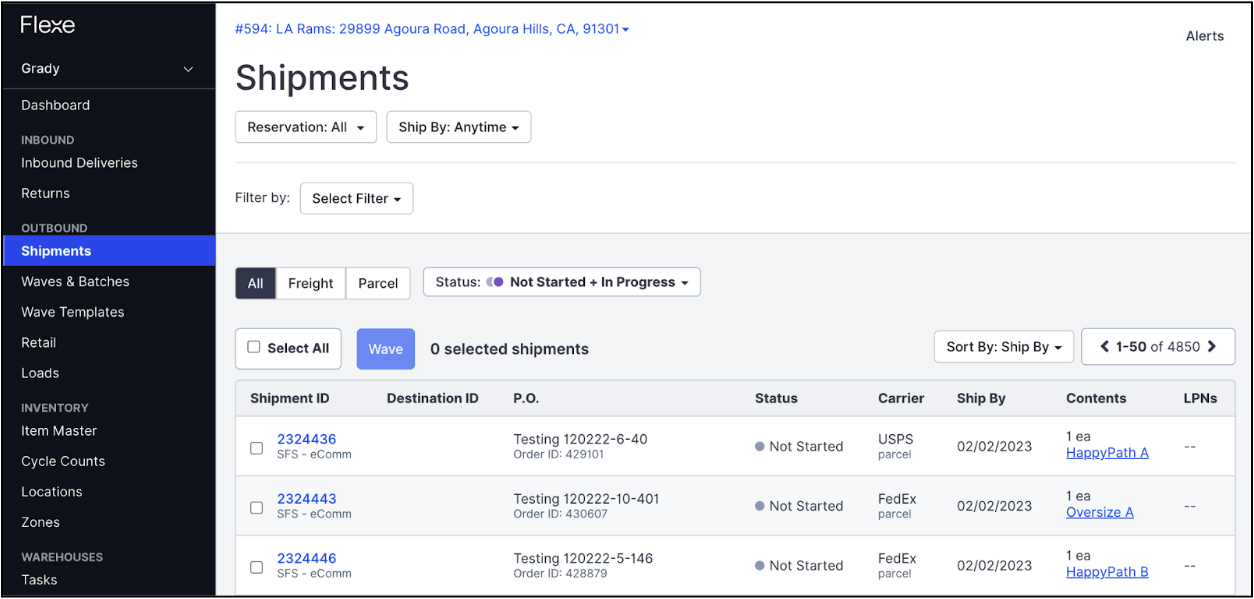Screen dimensions: 1254x599
Task: Open the Ship By: Anytime dropdown
Action: click(458, 127)
